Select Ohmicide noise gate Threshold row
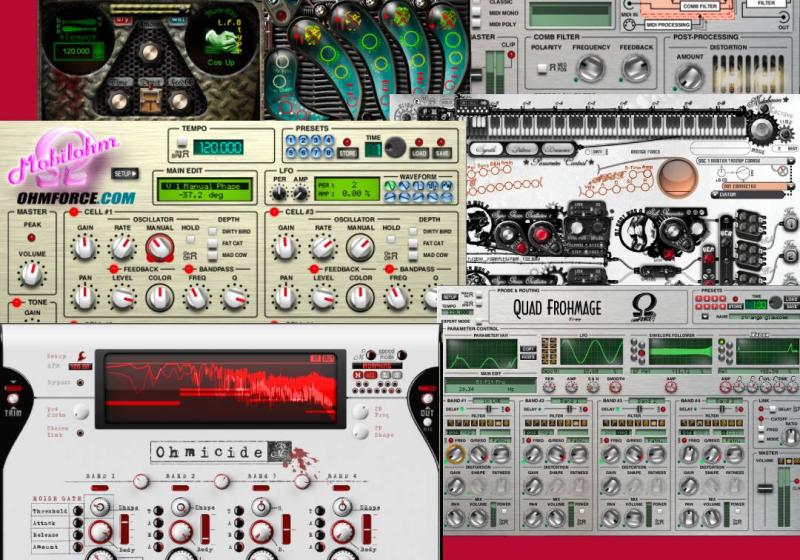800x560 pixels. (57, 511)
